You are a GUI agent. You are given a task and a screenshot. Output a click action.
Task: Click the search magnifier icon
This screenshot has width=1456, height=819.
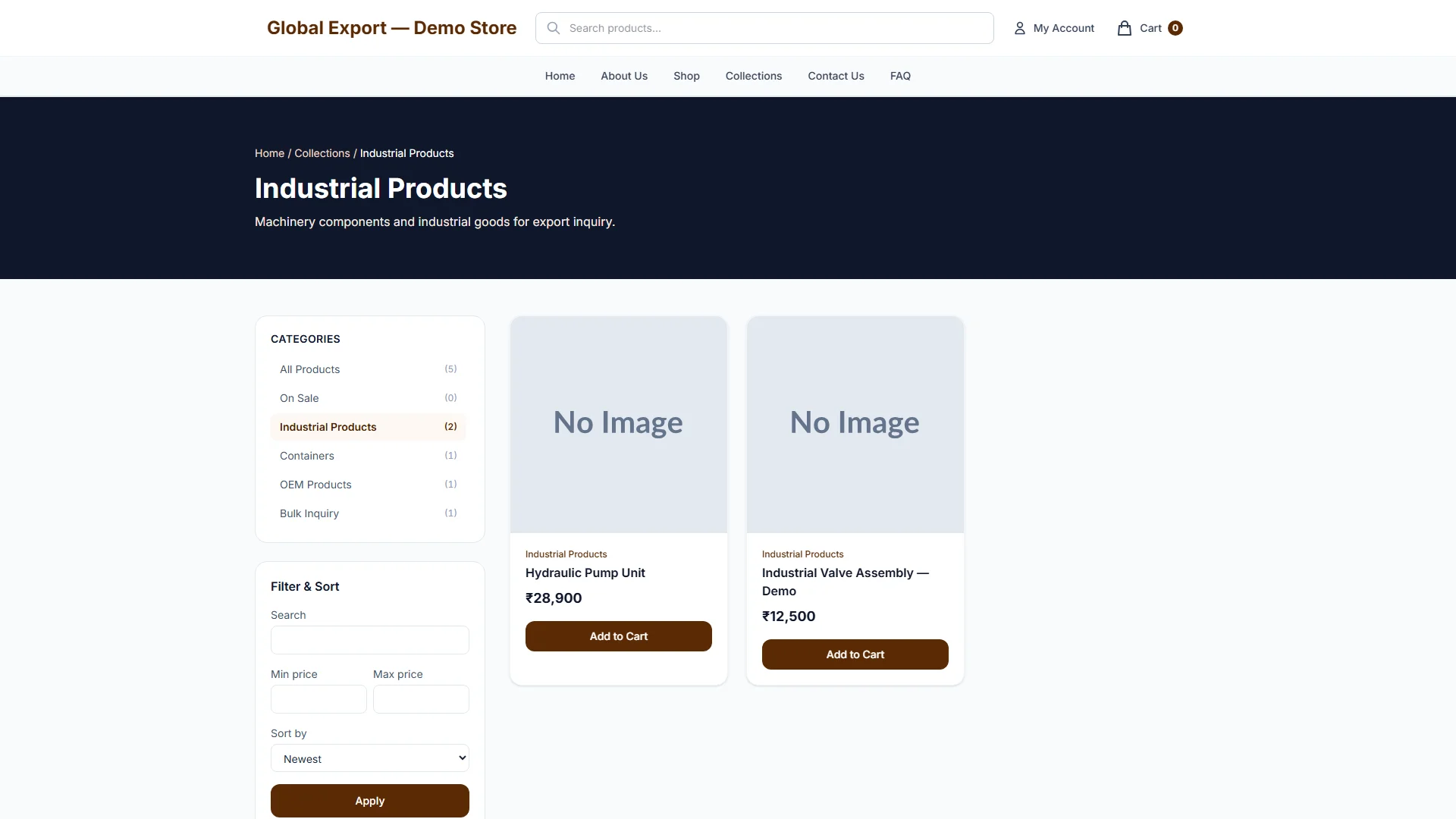(554, 28)
